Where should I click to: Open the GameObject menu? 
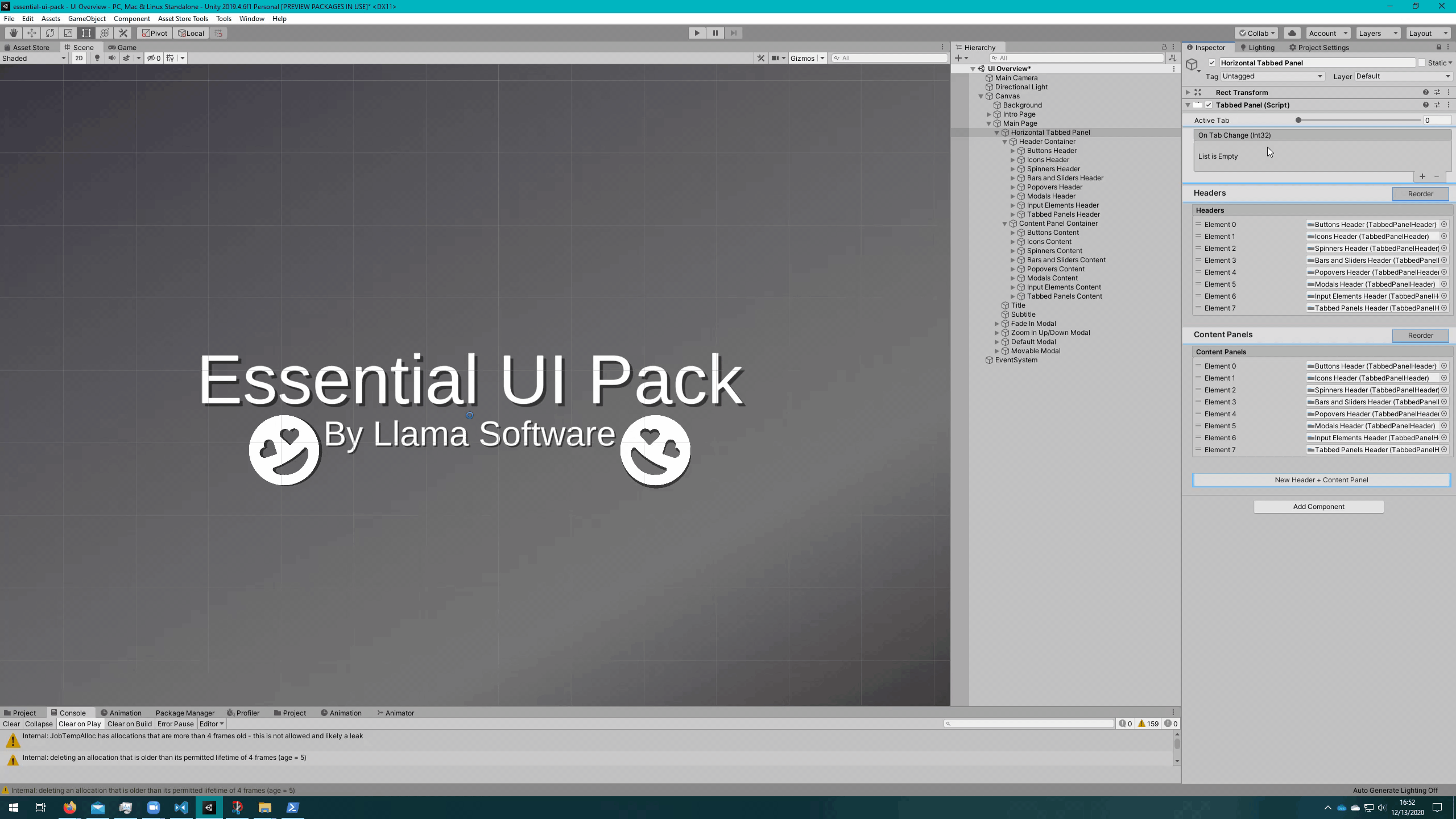[x=86, y=19]
